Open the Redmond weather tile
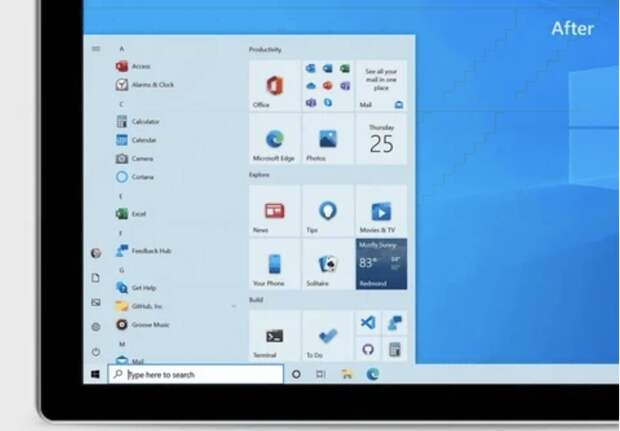The height and width of the screenshot is (431, 620). pyautogui.click(x=381, y=264)
